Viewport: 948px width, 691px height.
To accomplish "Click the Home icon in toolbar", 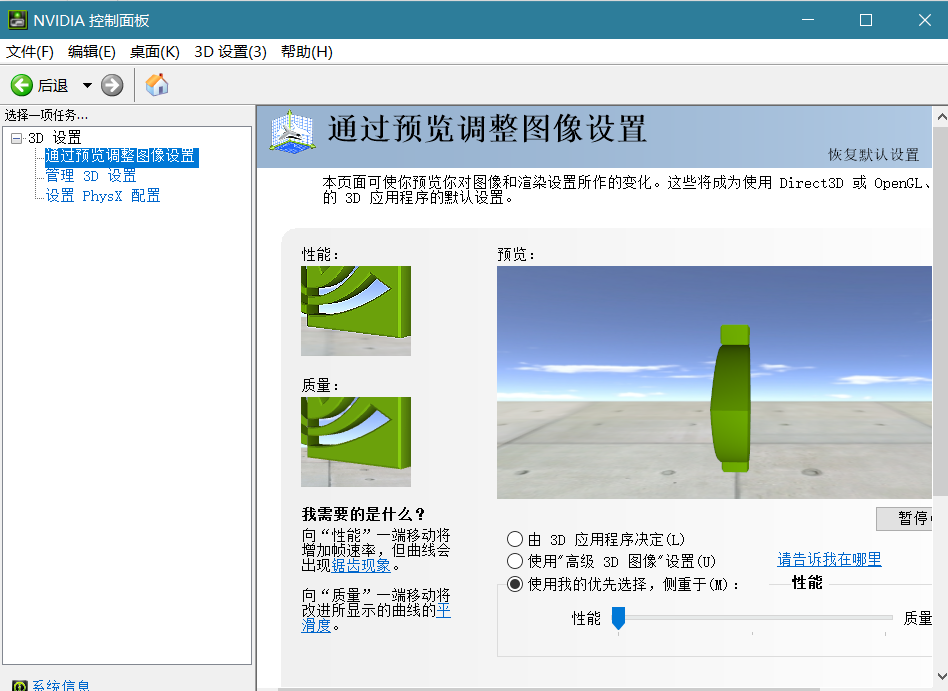I will [x=157, y=85].
